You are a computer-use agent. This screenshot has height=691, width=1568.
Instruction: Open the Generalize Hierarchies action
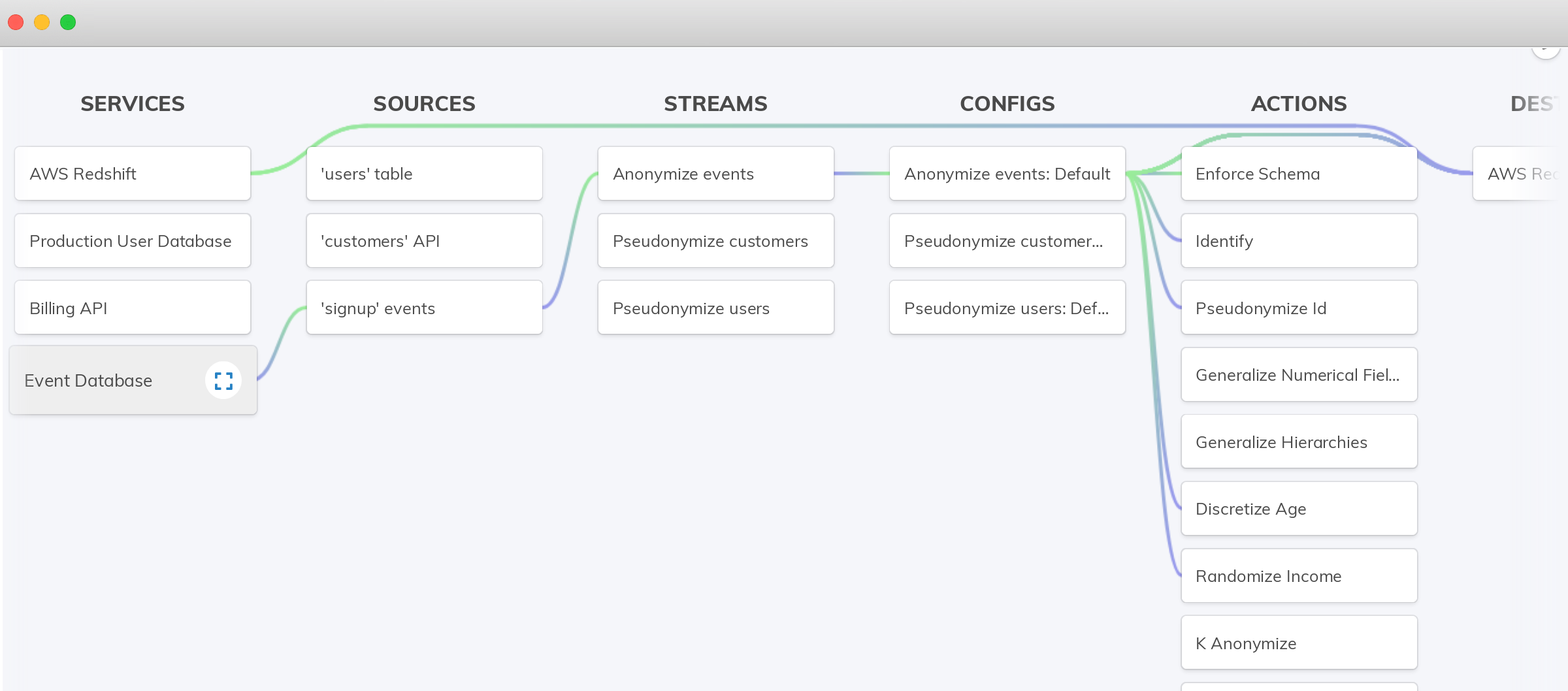tap(1299, 442)
